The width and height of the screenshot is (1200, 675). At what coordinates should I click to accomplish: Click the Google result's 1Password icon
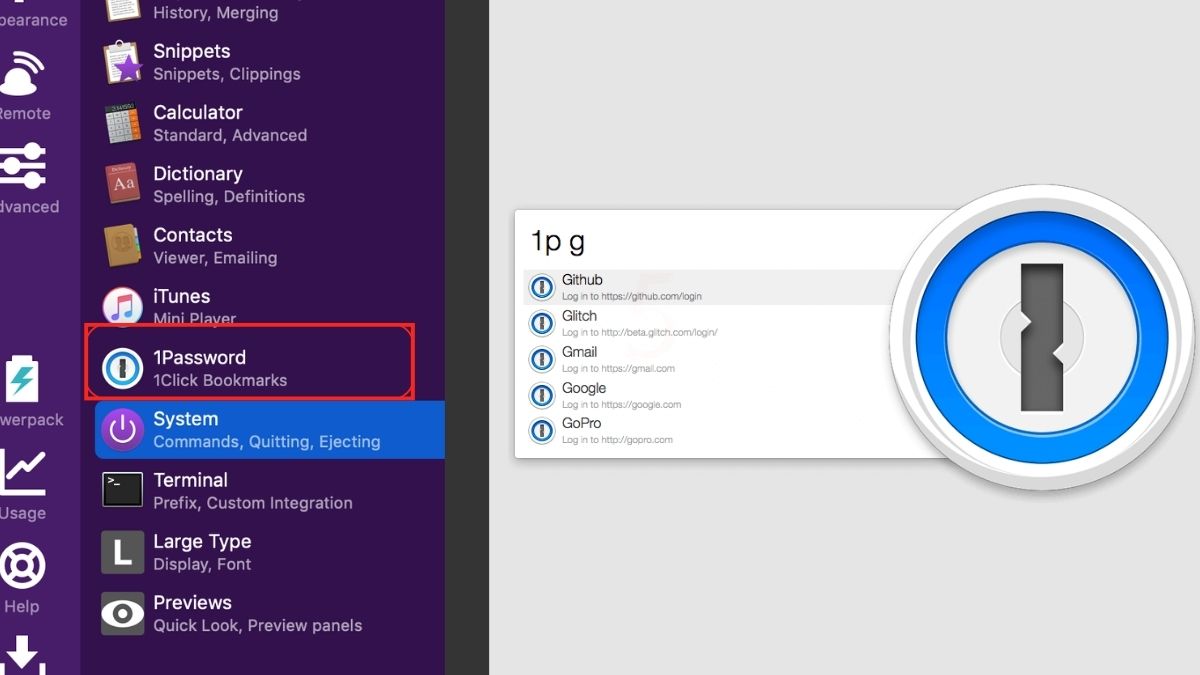click(x=542, y=395)
